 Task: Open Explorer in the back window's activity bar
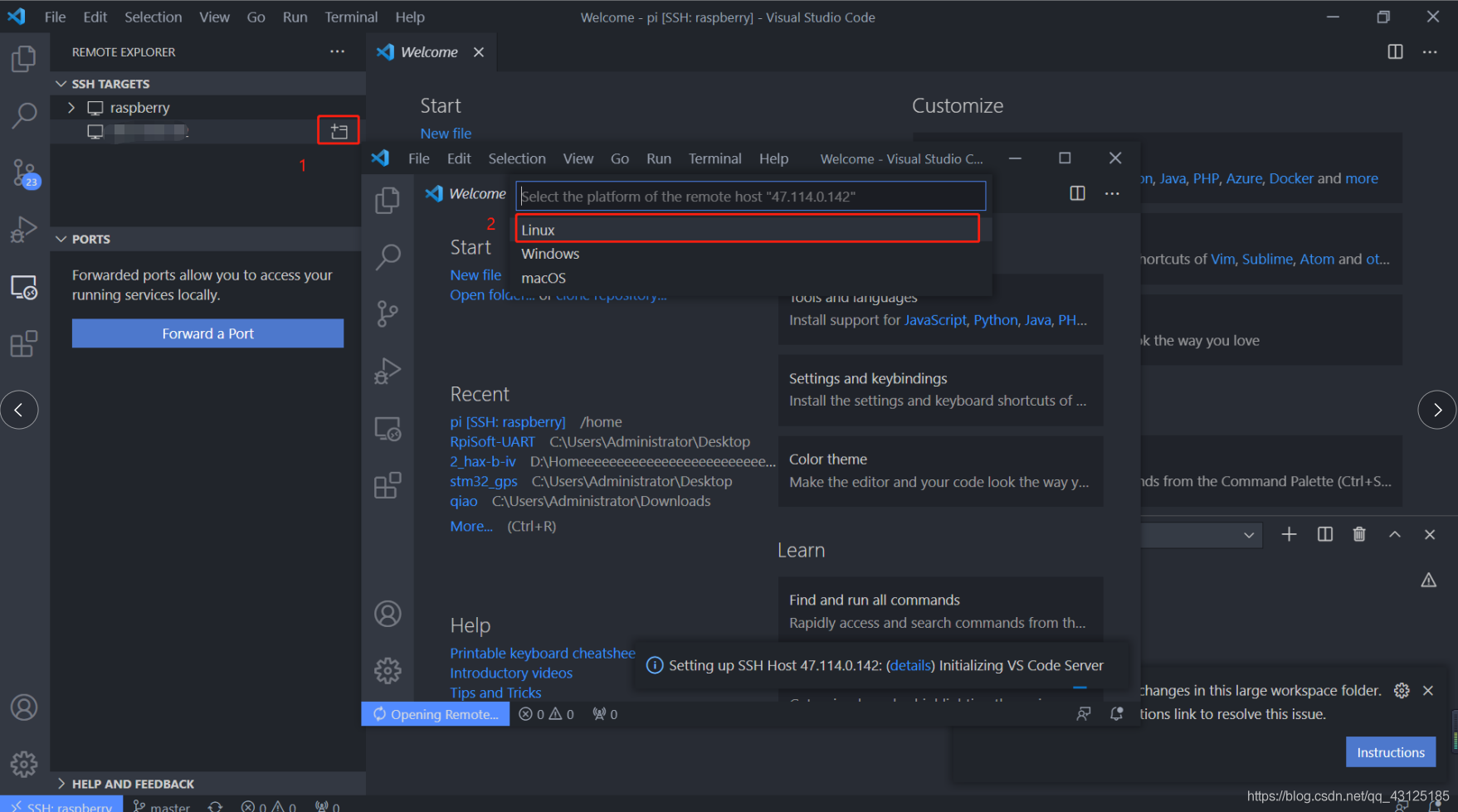[x=24, y=59]
